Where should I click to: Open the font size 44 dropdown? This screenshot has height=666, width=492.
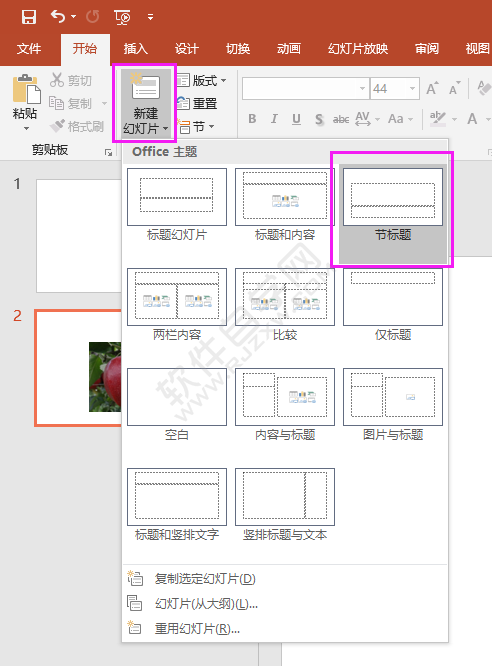412,88
